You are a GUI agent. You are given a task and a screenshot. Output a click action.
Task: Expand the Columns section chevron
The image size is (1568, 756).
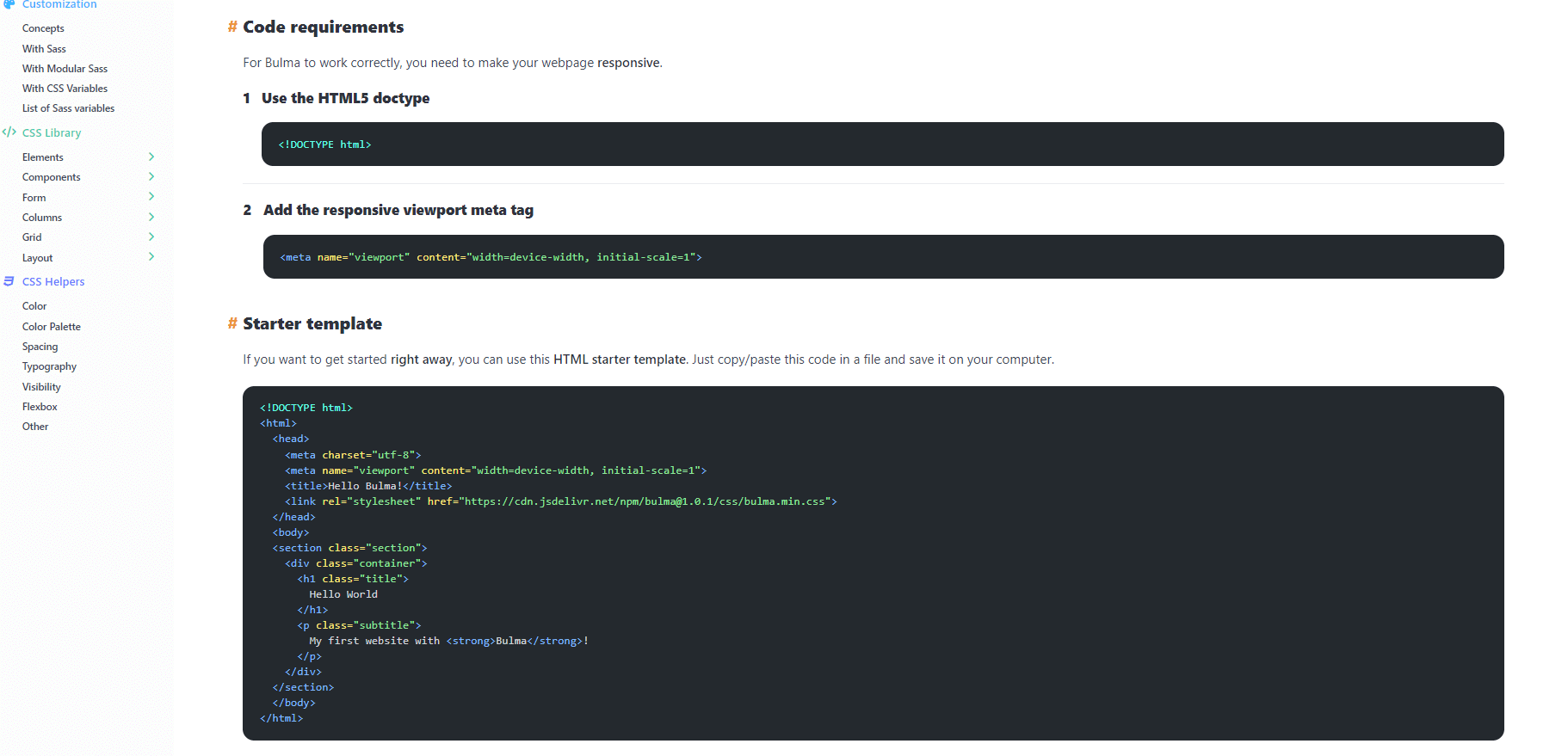pyautogui.click(x=151, y=217)
